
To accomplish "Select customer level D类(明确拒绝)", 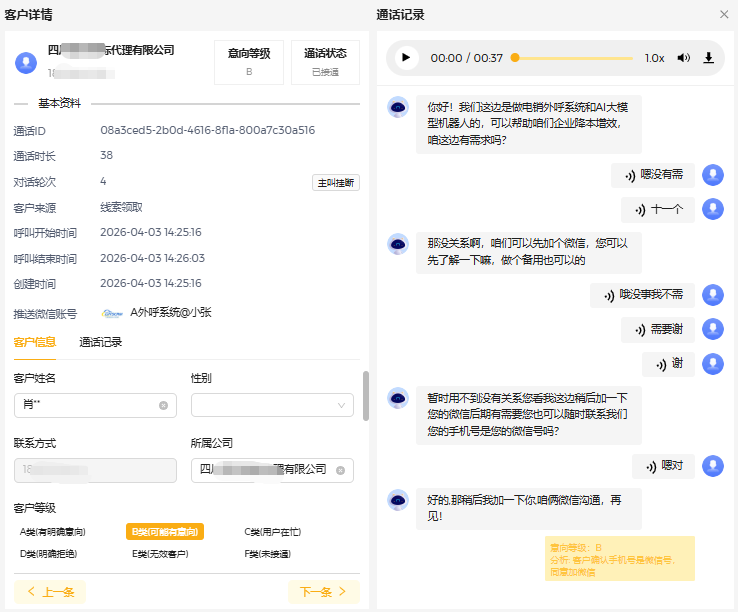I will coord(48,553).
